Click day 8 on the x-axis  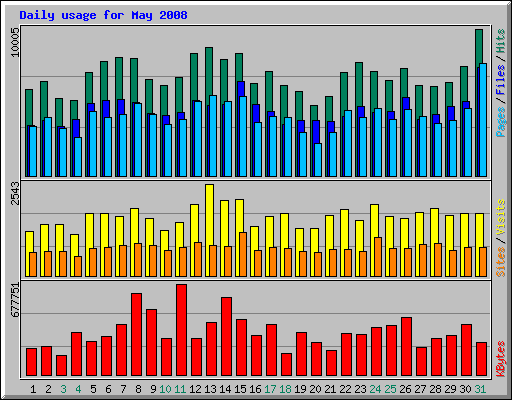click(138, 389)
